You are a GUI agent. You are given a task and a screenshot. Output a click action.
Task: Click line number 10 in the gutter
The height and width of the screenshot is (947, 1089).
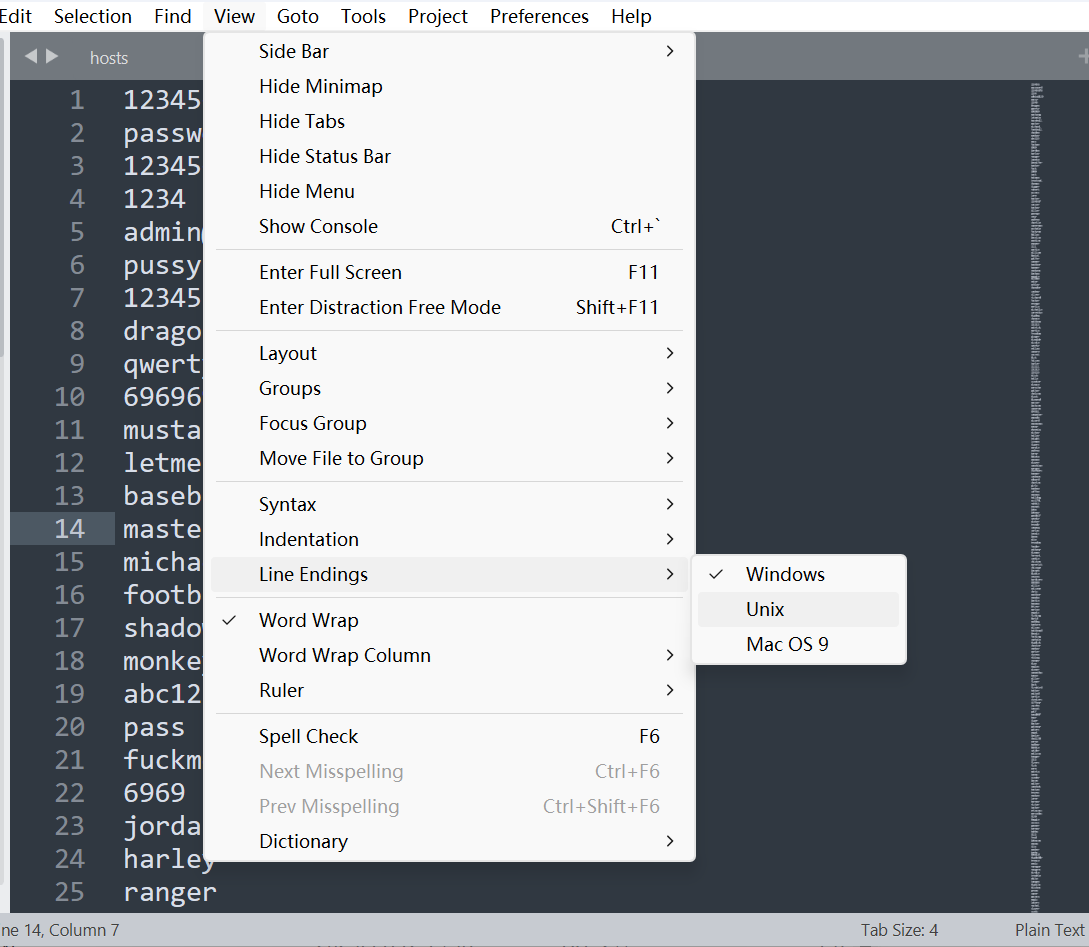pos(69,396)
